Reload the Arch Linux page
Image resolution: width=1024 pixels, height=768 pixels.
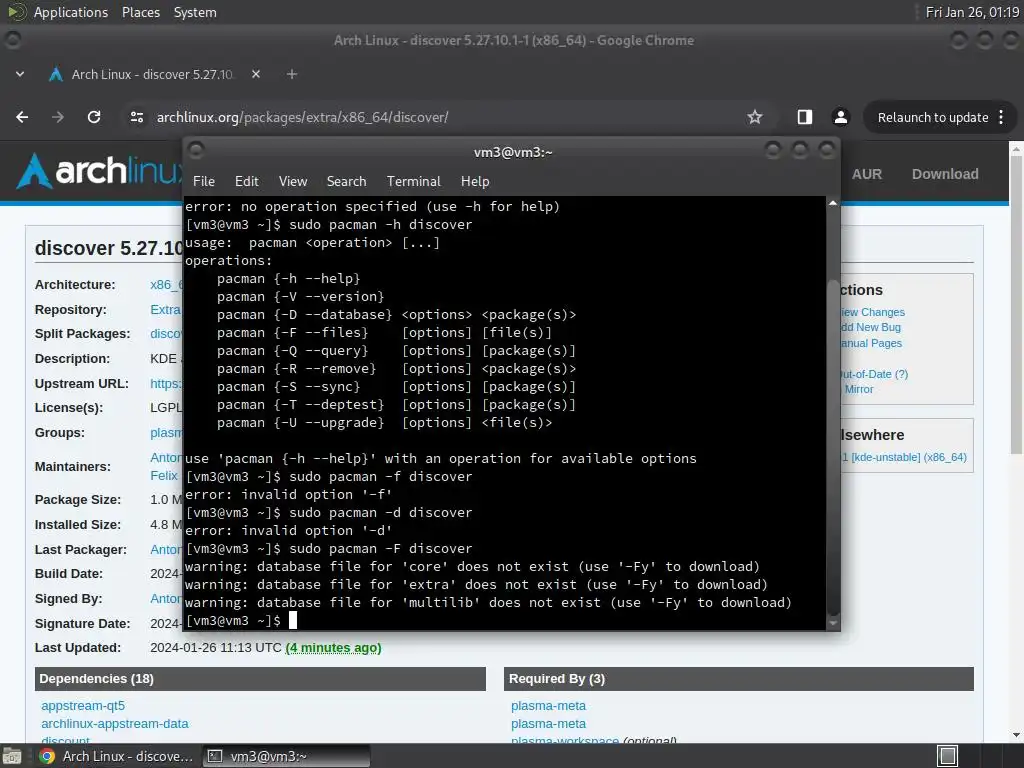[94, 118]
